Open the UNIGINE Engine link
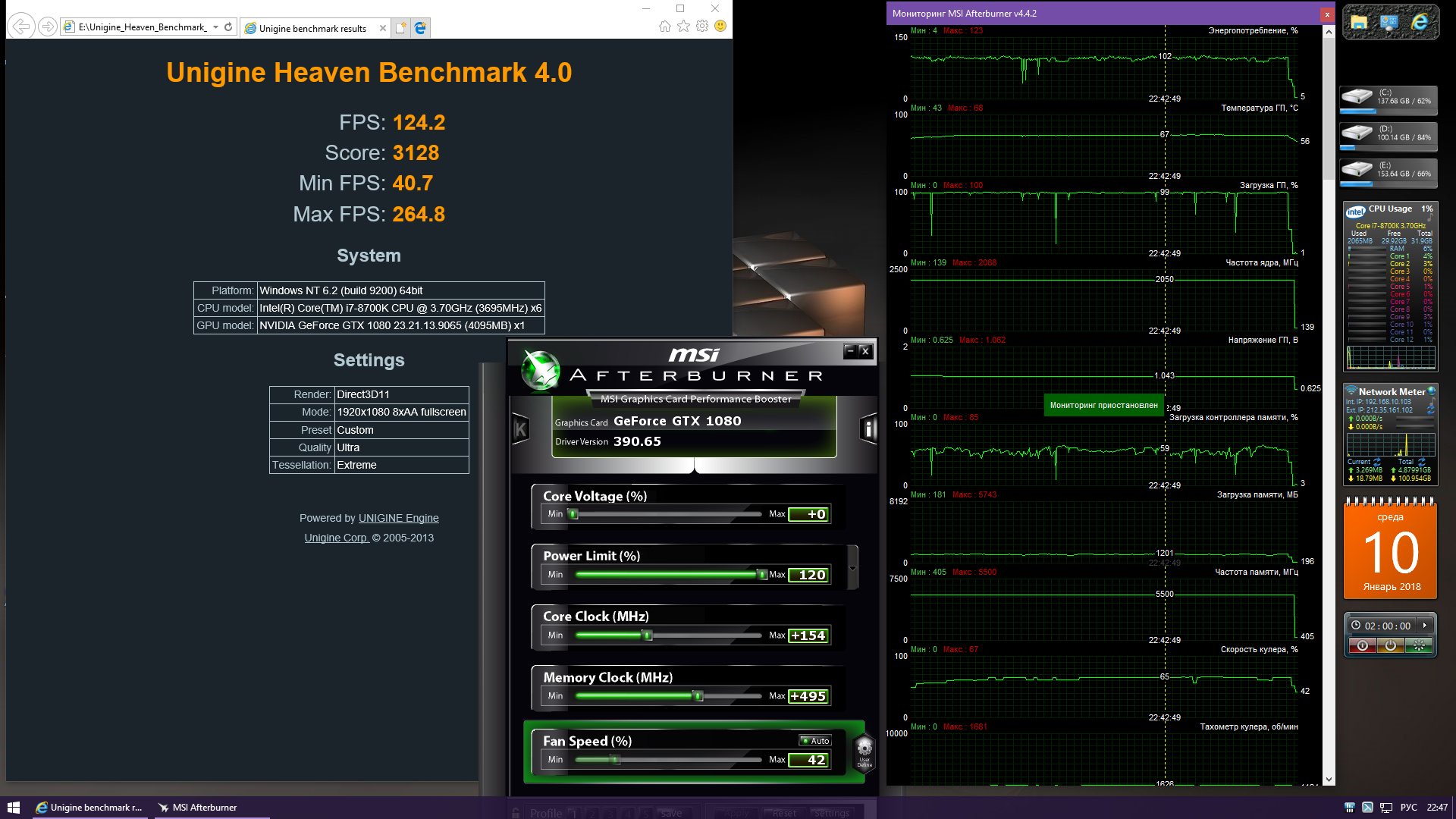This screenshot has width=1456, height=819. (398, 518)
